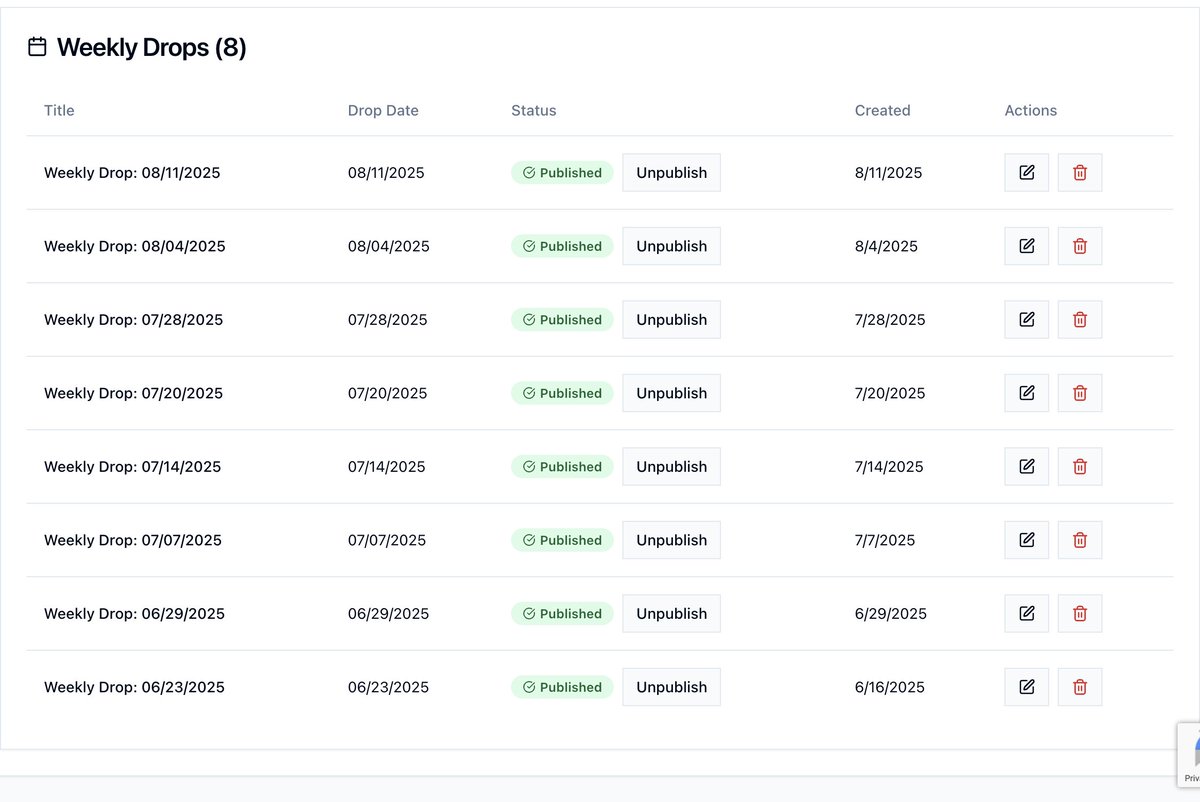Select the title 'Weekly Drop: 06/23/2025'
Viewport: 1200px width, 802px height.
(135, 687)
